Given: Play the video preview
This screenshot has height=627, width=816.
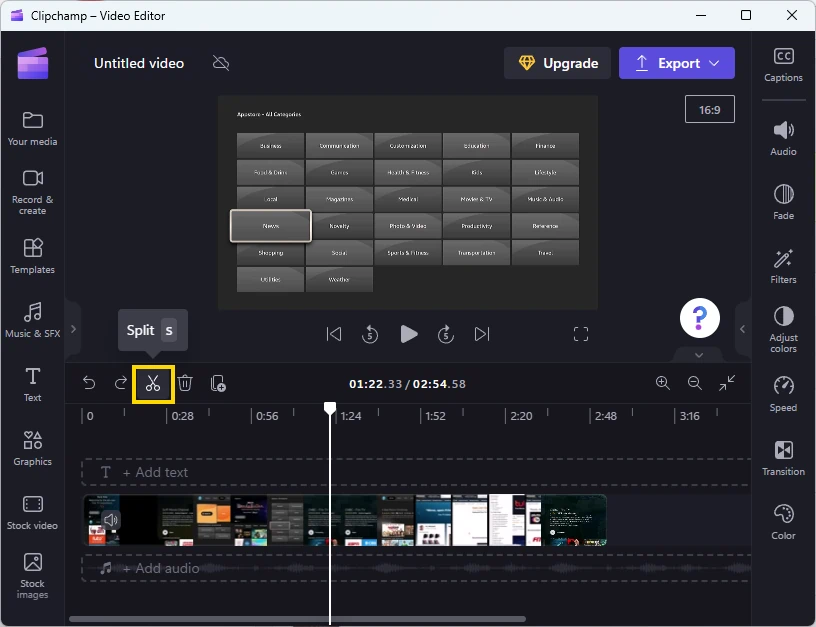Looking at the screenshot, I should (x=409, y=334).
